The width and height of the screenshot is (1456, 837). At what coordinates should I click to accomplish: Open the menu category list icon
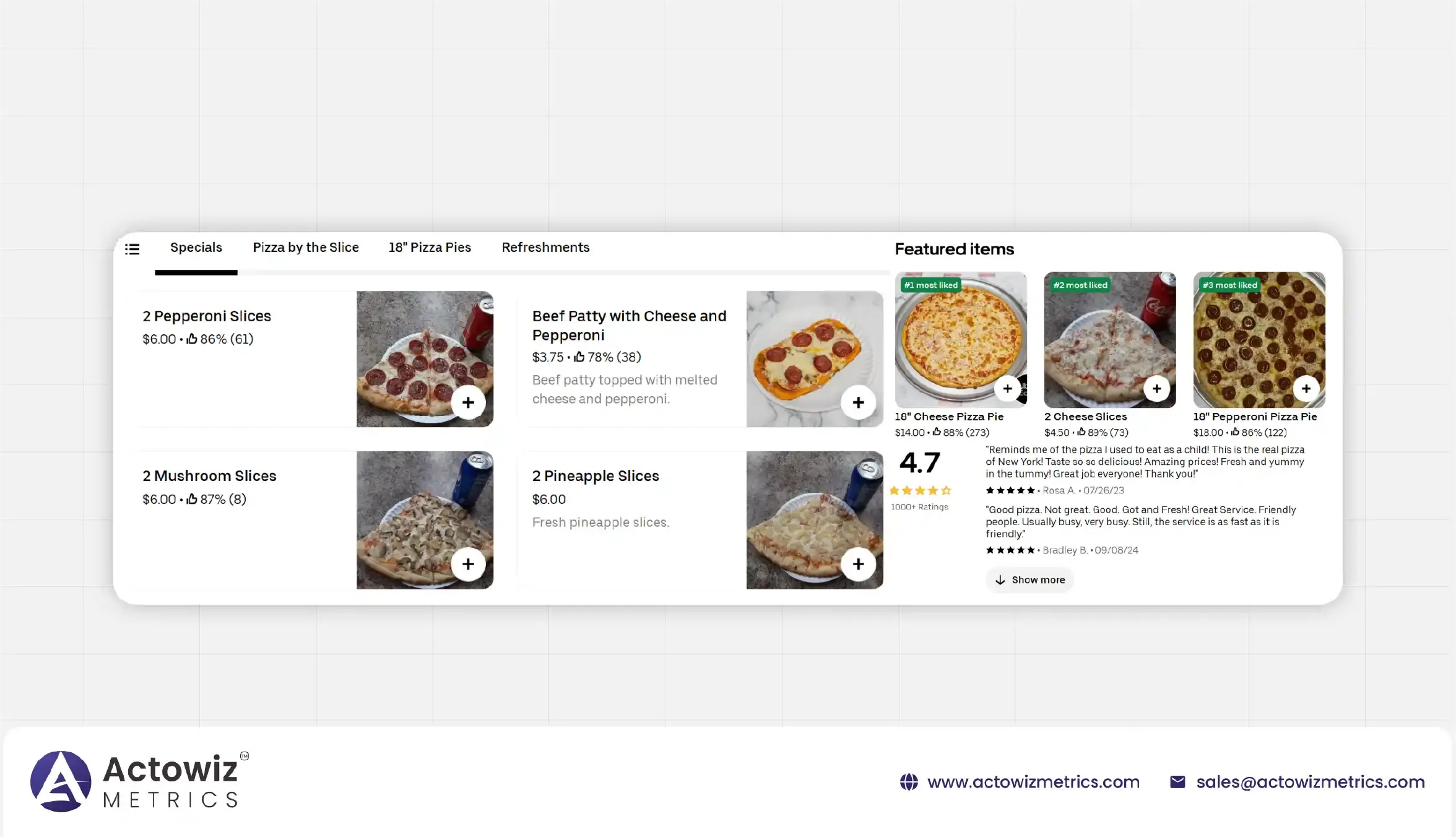[132, 249]
